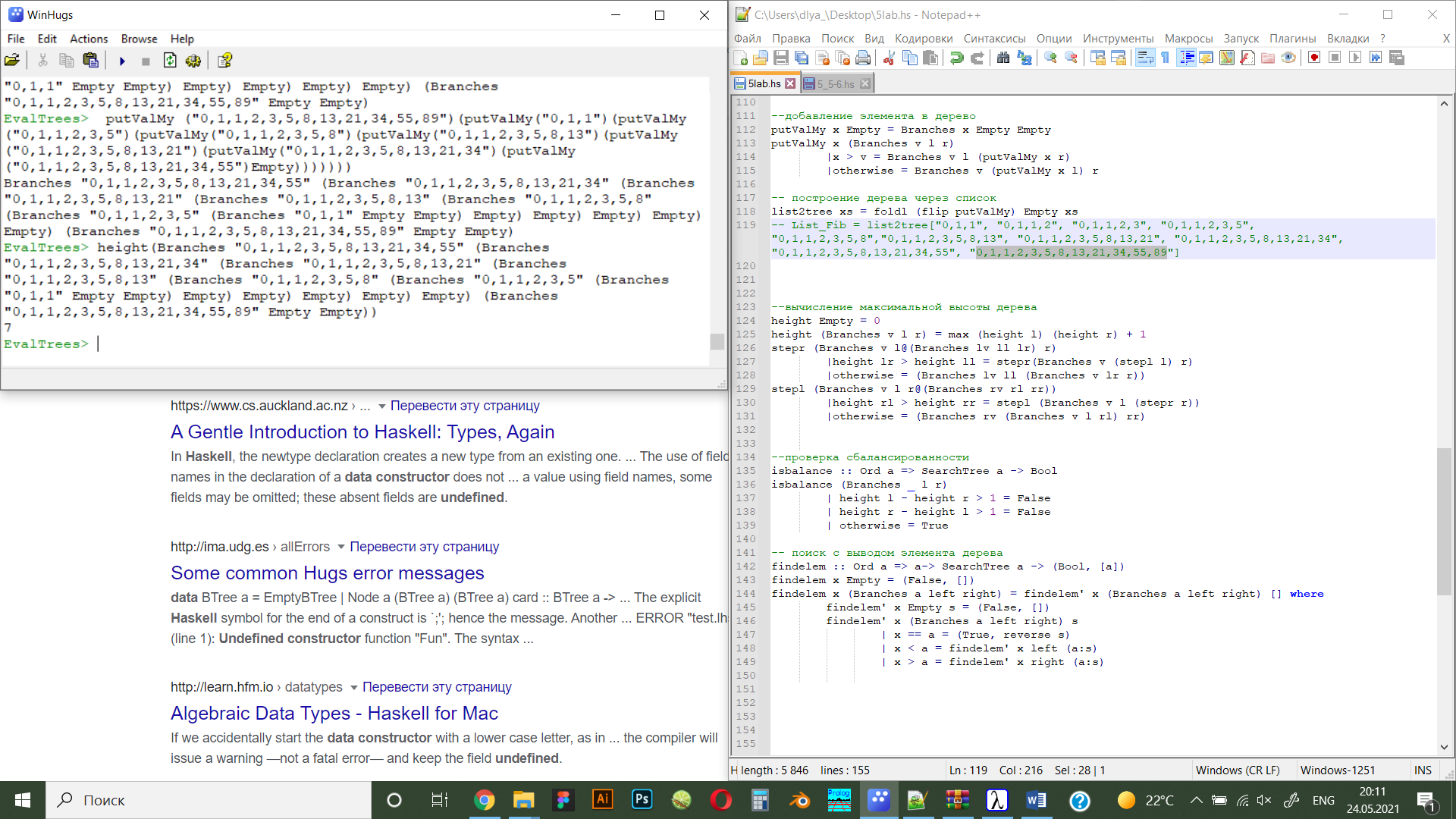1456x819 pixels.
Task: Toggle the Monitoring eye icon
Action: [x=1288, y=58]
